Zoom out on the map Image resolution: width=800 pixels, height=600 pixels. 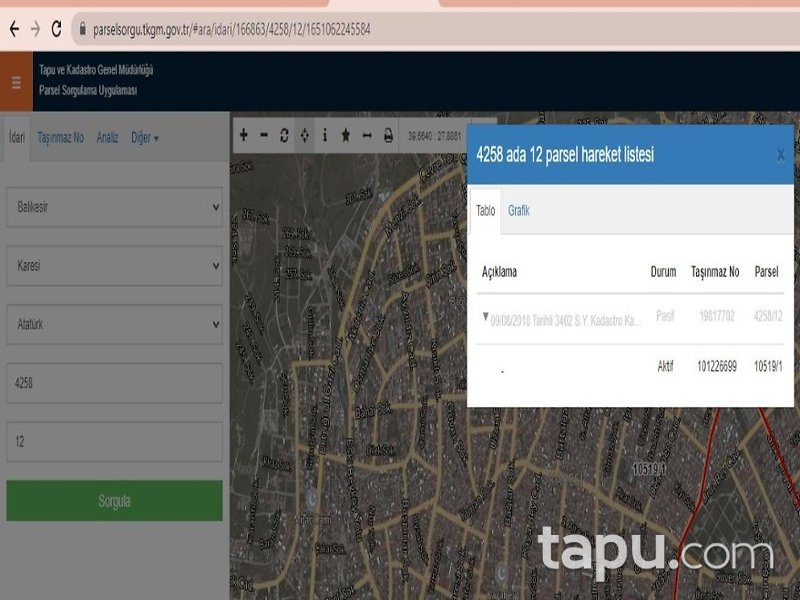pyautogui.click(x=264, y=135)
